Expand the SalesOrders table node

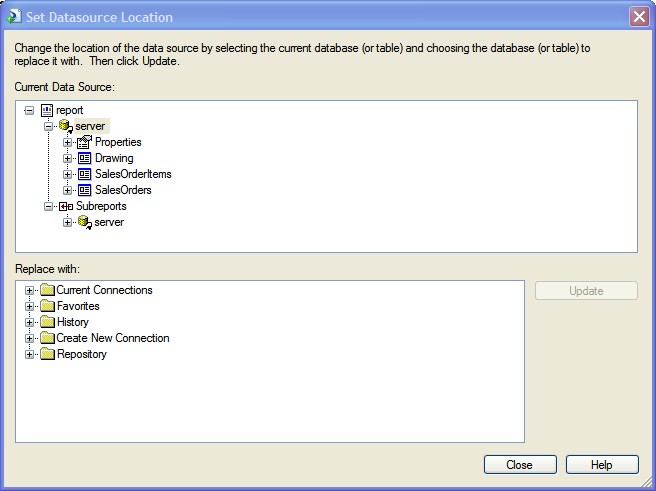(68, 190)
